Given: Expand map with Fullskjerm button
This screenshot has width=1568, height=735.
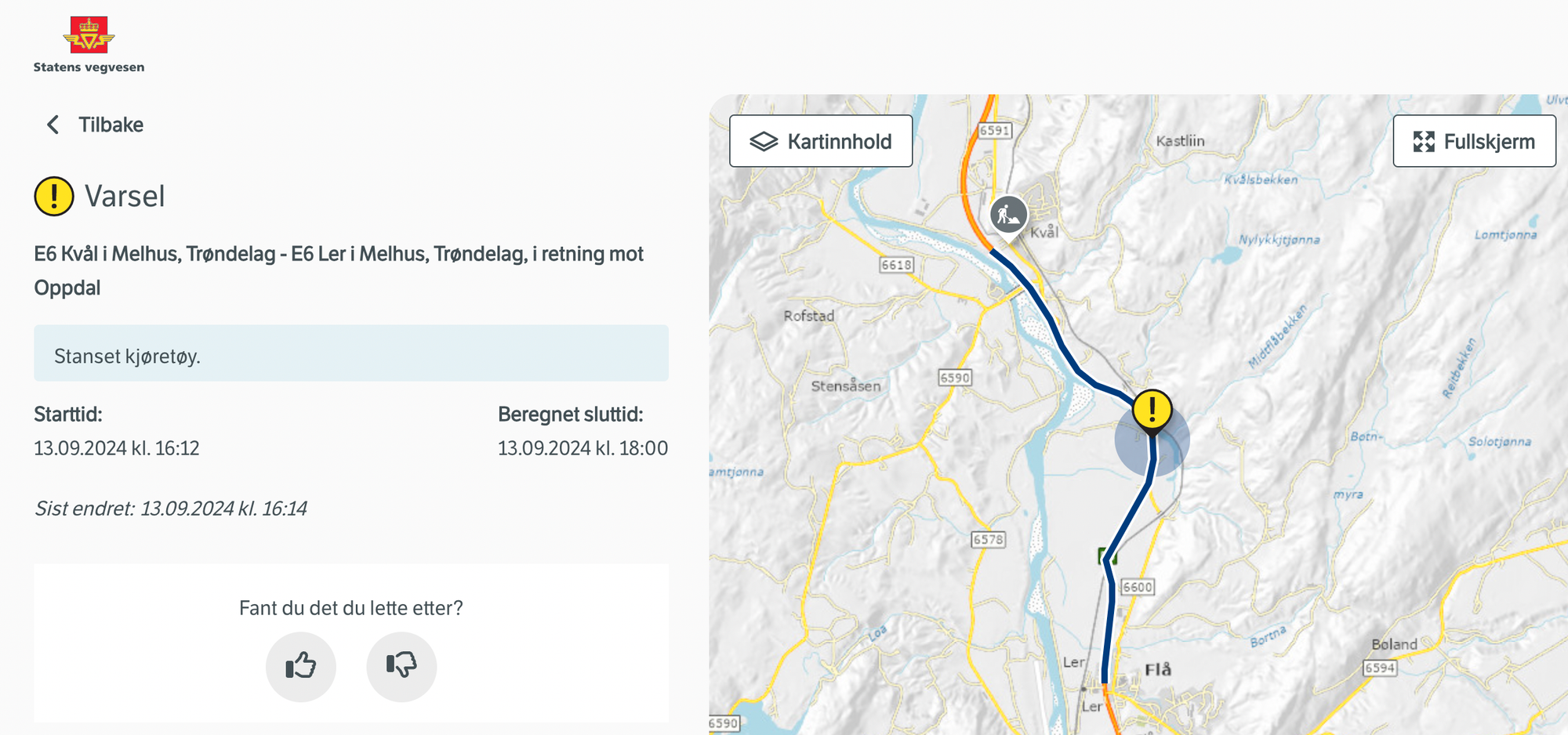Looking at the screenshot, I should coord(1474,141).
